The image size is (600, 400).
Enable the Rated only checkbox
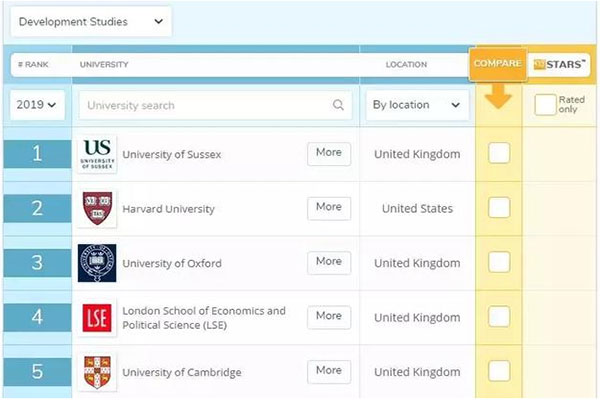click(544, 103)
